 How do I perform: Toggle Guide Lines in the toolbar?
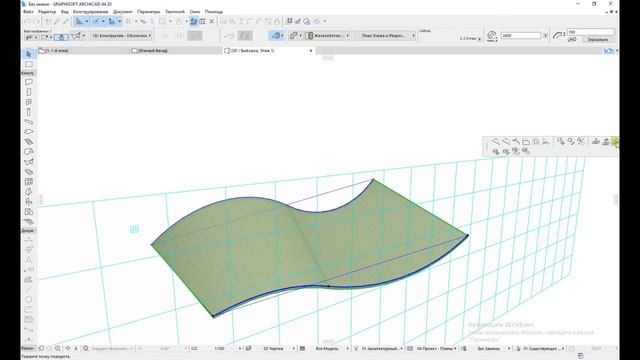pos(79,21)
